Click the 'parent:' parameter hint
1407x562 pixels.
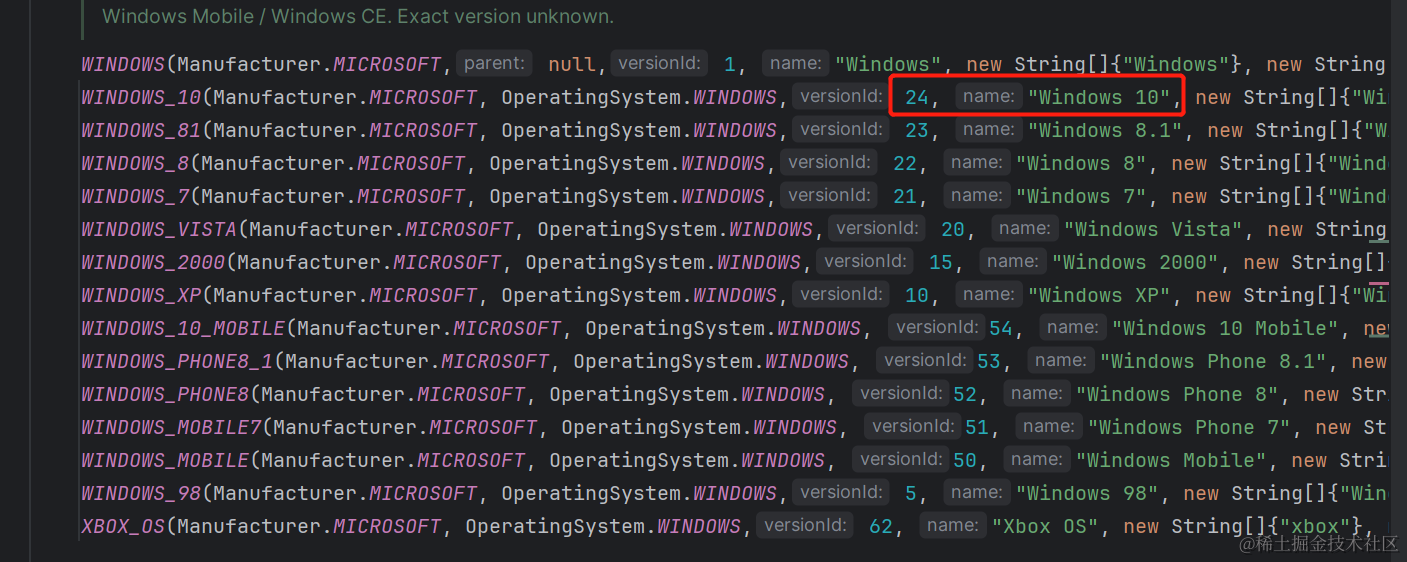click(494, 63)
